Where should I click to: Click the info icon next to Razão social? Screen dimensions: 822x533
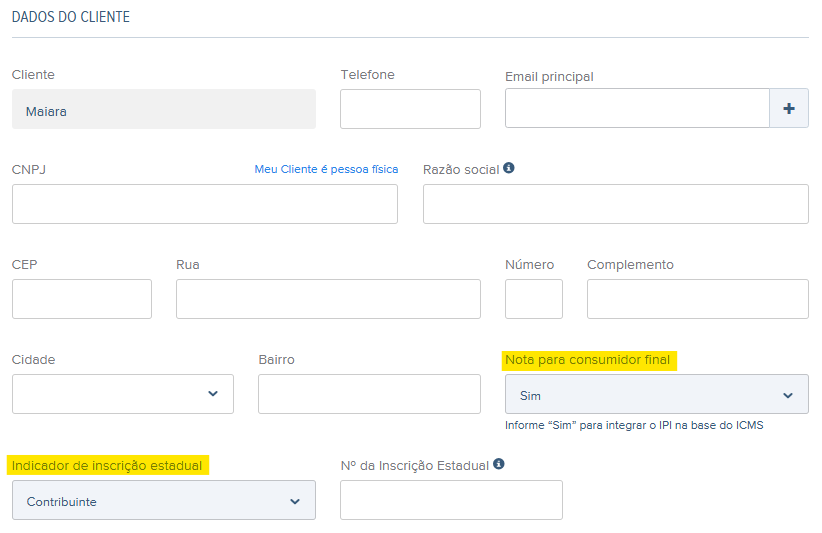coord(509,168)
